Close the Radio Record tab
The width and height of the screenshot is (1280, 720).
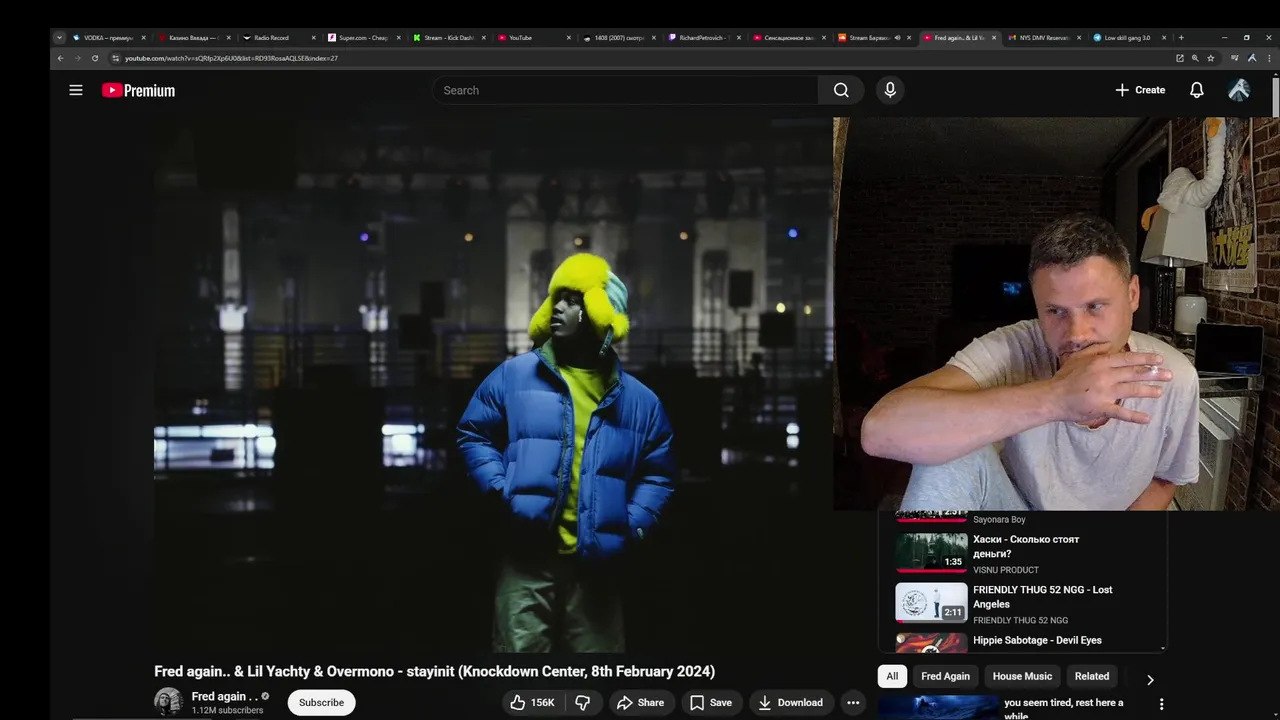[313, 37]
